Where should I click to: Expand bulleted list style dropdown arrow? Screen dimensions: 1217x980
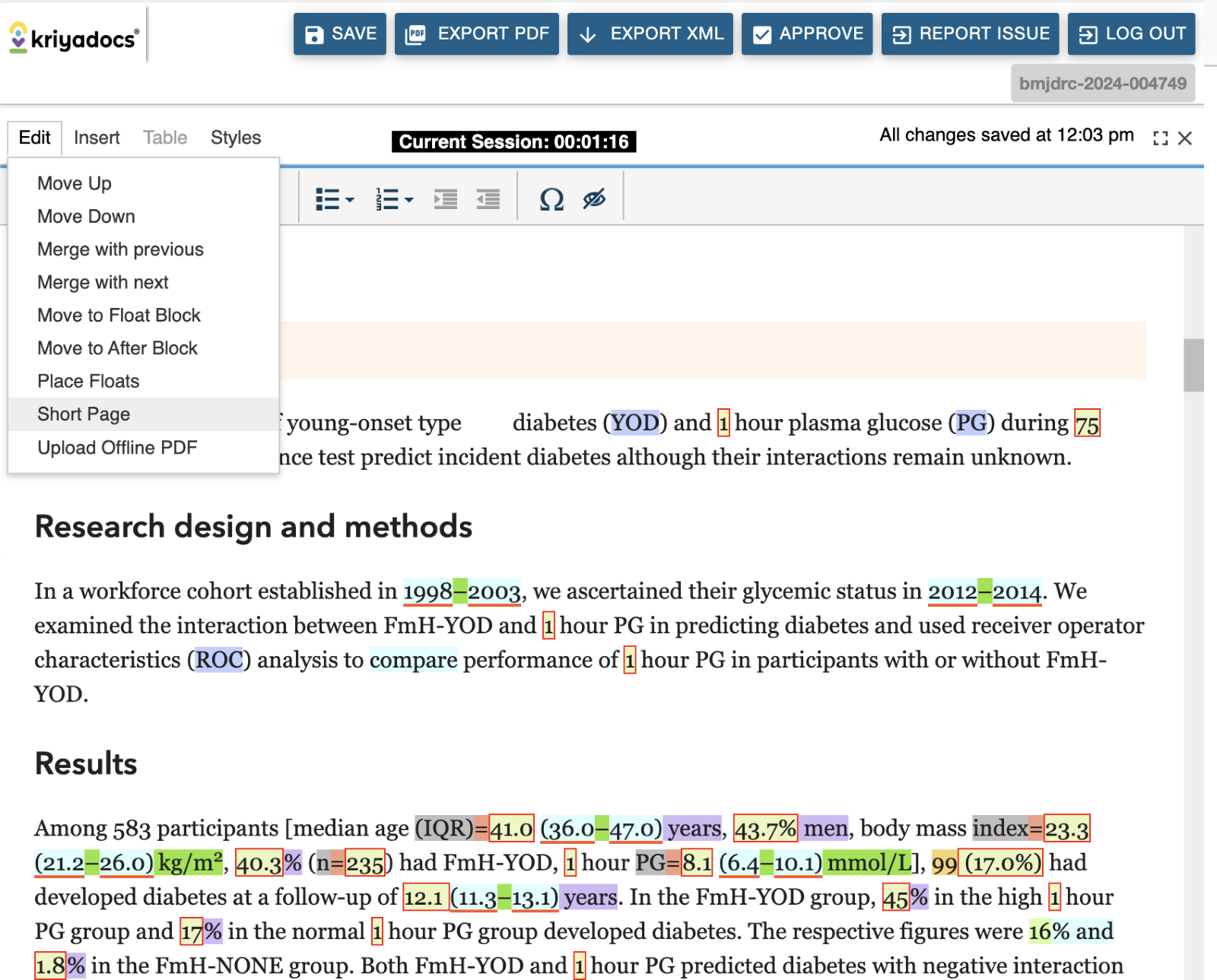(x=350, y=200)
